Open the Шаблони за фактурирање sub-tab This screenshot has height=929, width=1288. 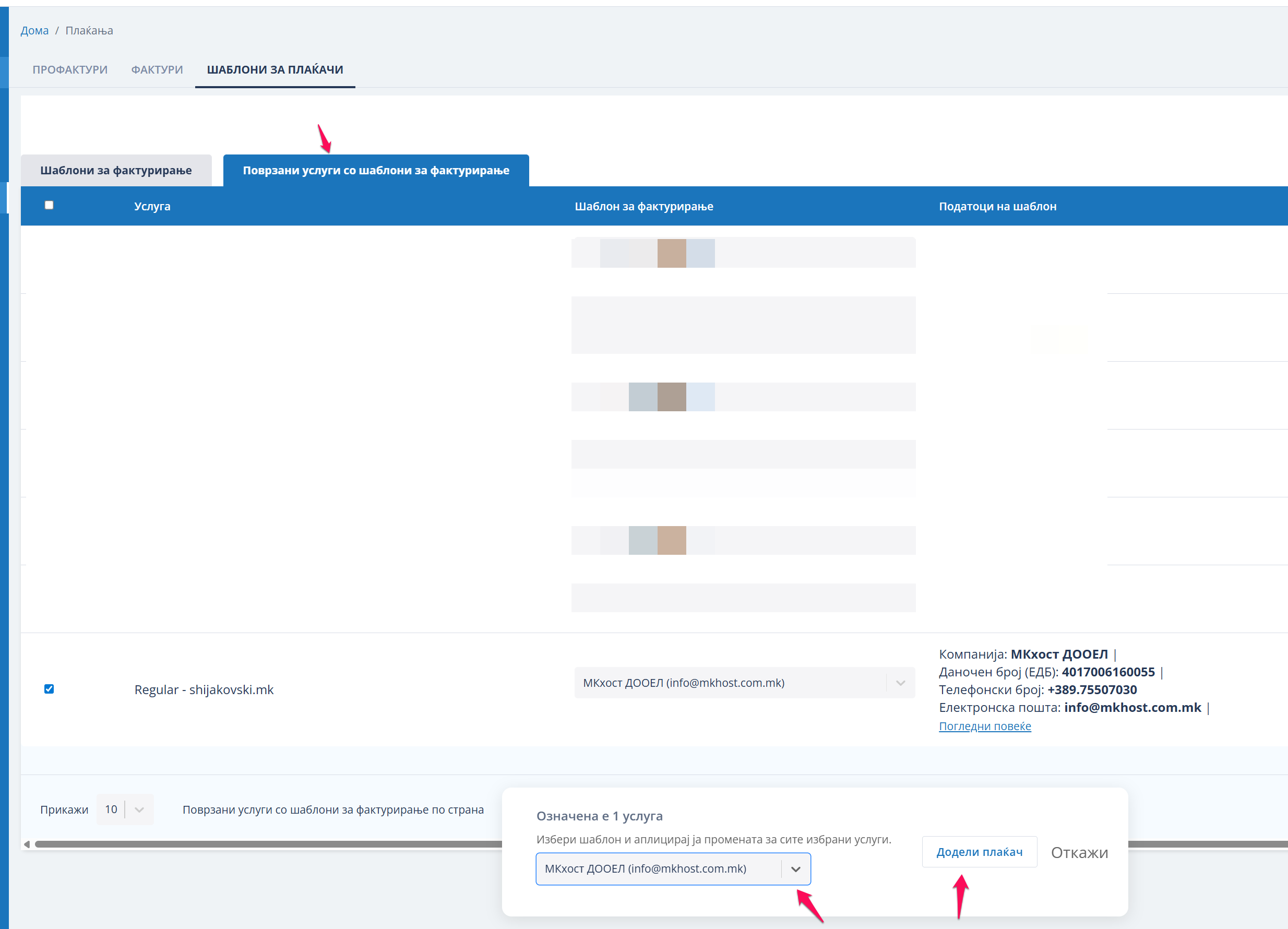(116, 170)
